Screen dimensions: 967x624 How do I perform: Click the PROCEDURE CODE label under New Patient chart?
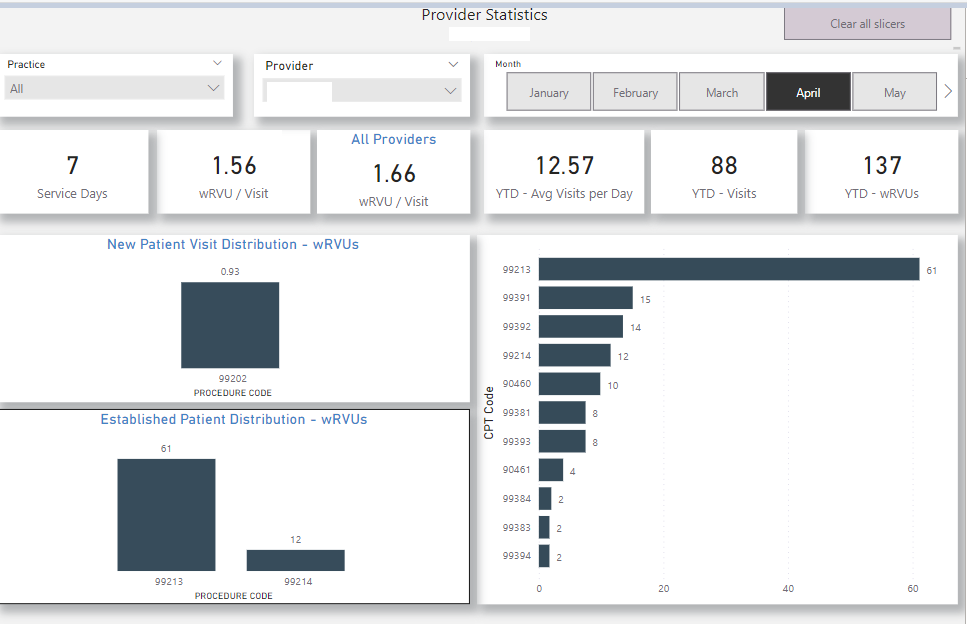232,393
